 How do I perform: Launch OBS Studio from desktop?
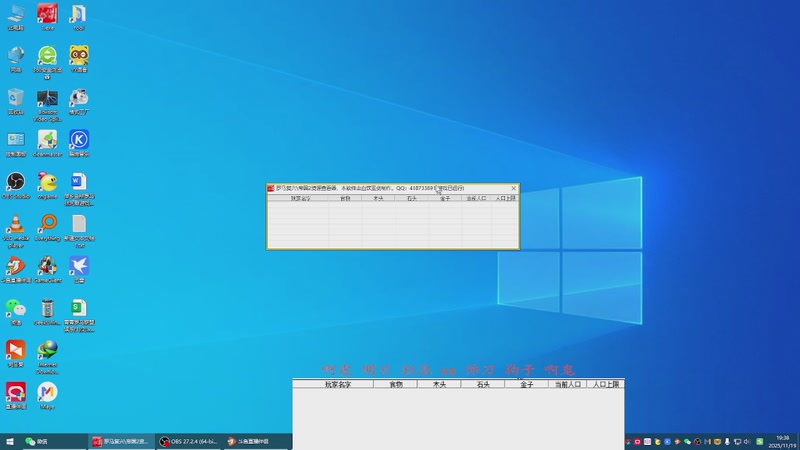[16, 185]
